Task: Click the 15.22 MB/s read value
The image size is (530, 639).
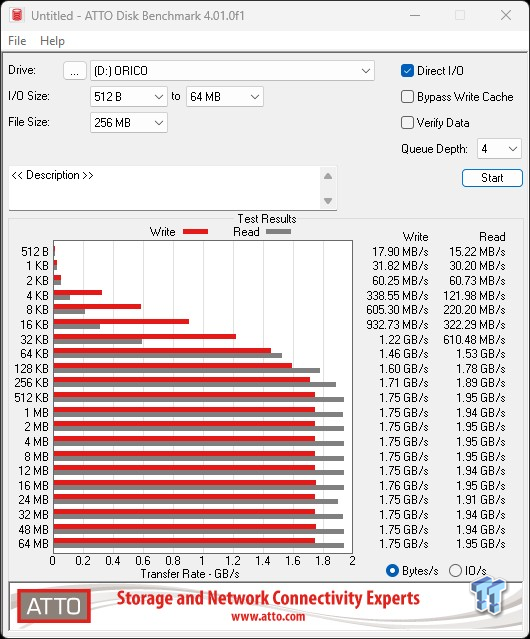Action: pyautogui.click(x=477, y=252)
